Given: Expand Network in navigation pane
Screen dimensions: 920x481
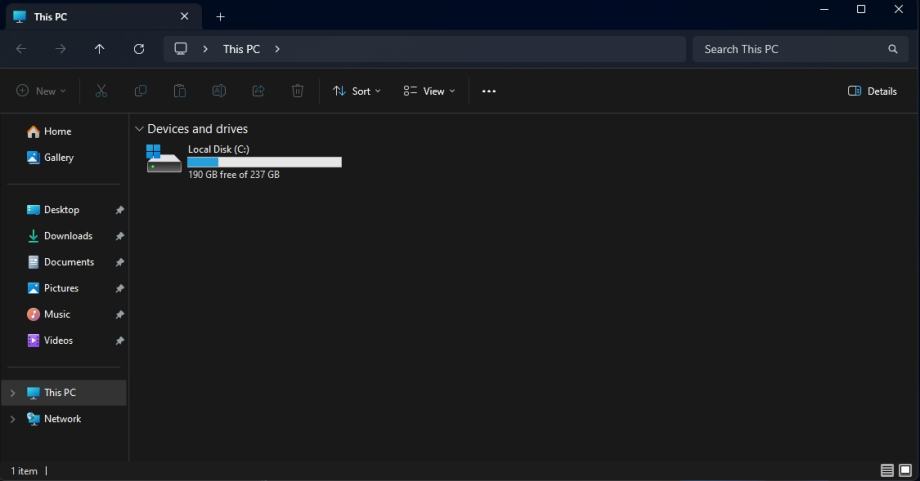Looking at the screenshot, I should click(12, 419).
